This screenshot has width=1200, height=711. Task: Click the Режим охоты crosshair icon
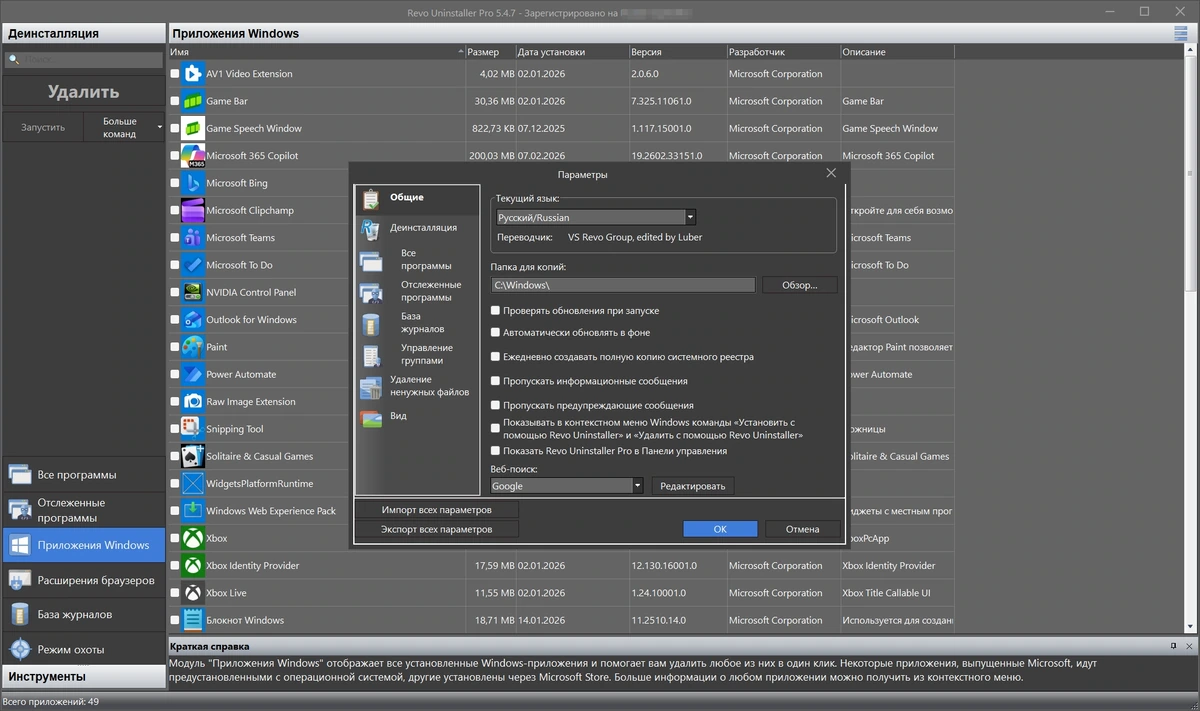[x=20, y=649]
